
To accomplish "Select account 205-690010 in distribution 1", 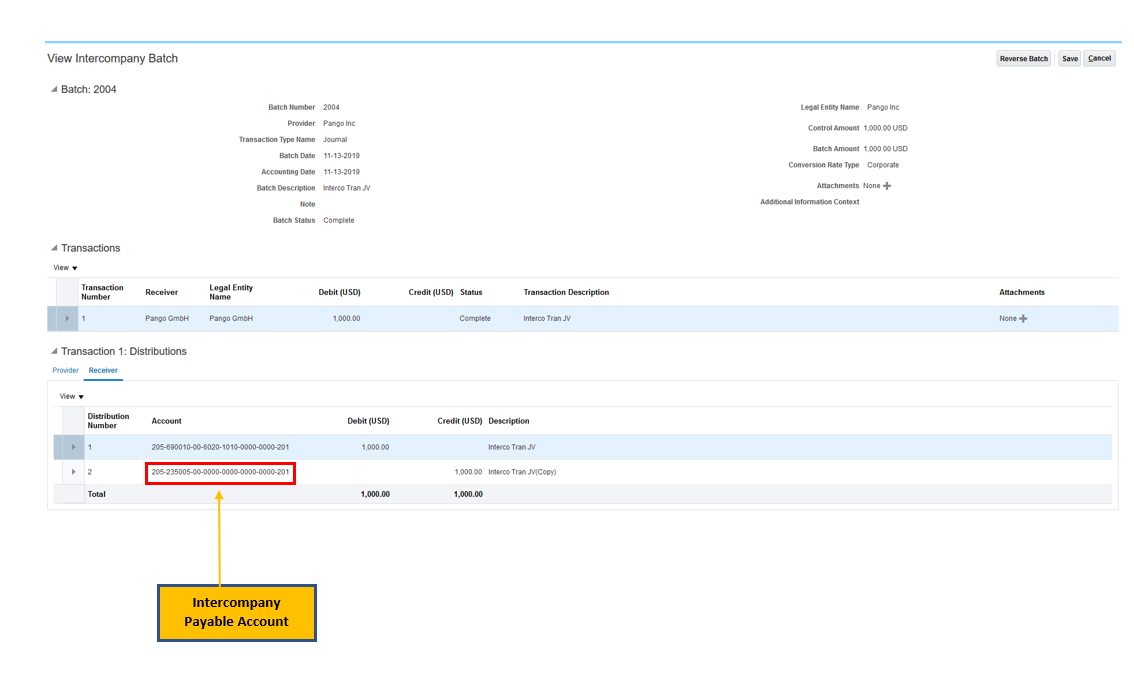I will point(220,447).
